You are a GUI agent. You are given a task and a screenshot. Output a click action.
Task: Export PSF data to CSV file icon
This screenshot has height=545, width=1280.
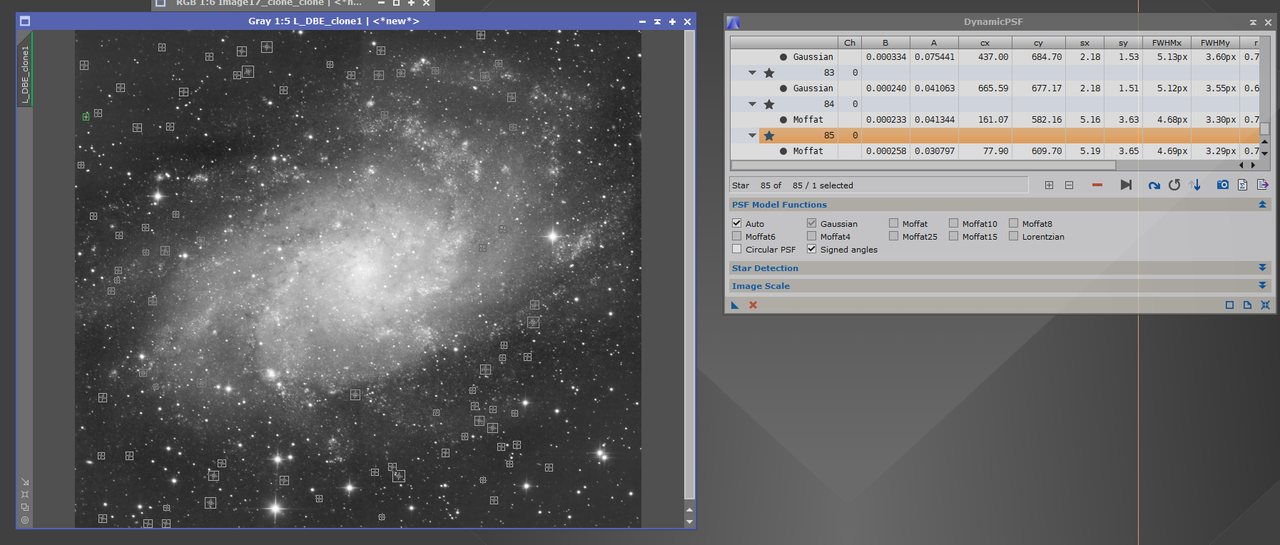click(1263, 185)
